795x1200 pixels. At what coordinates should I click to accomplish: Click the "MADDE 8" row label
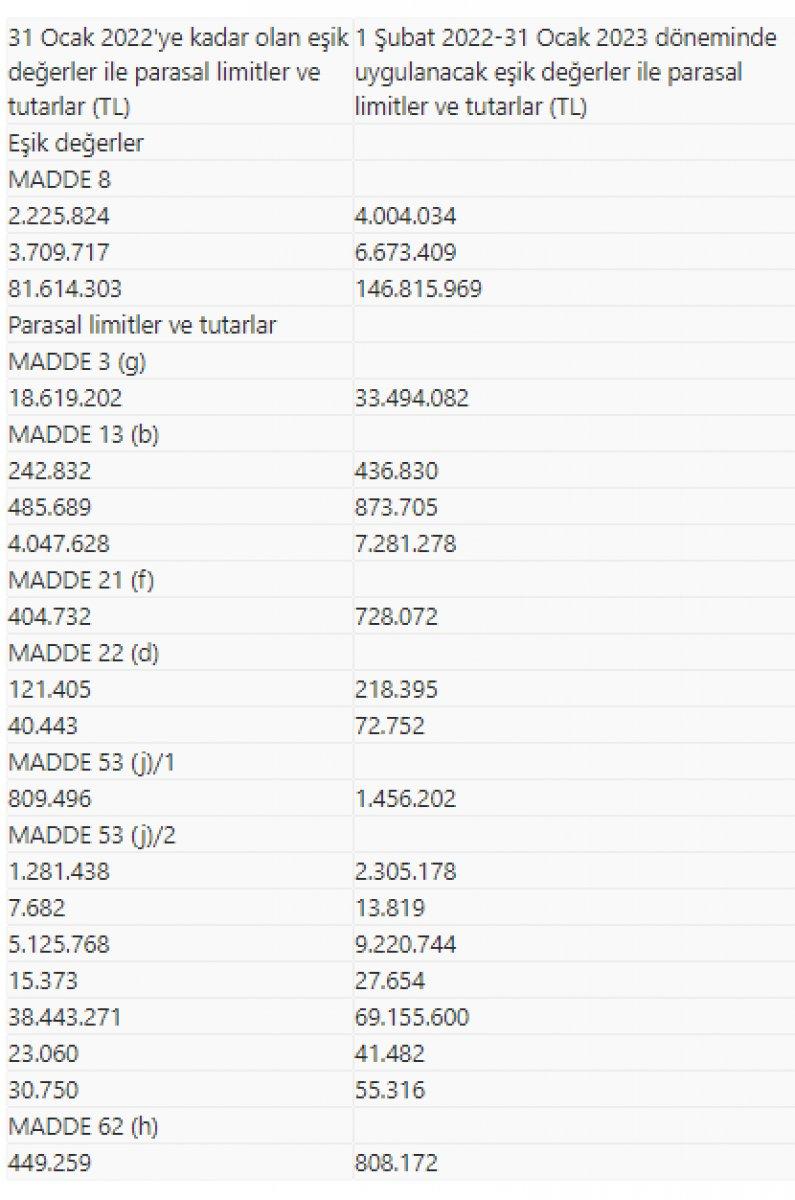(59, 180)
